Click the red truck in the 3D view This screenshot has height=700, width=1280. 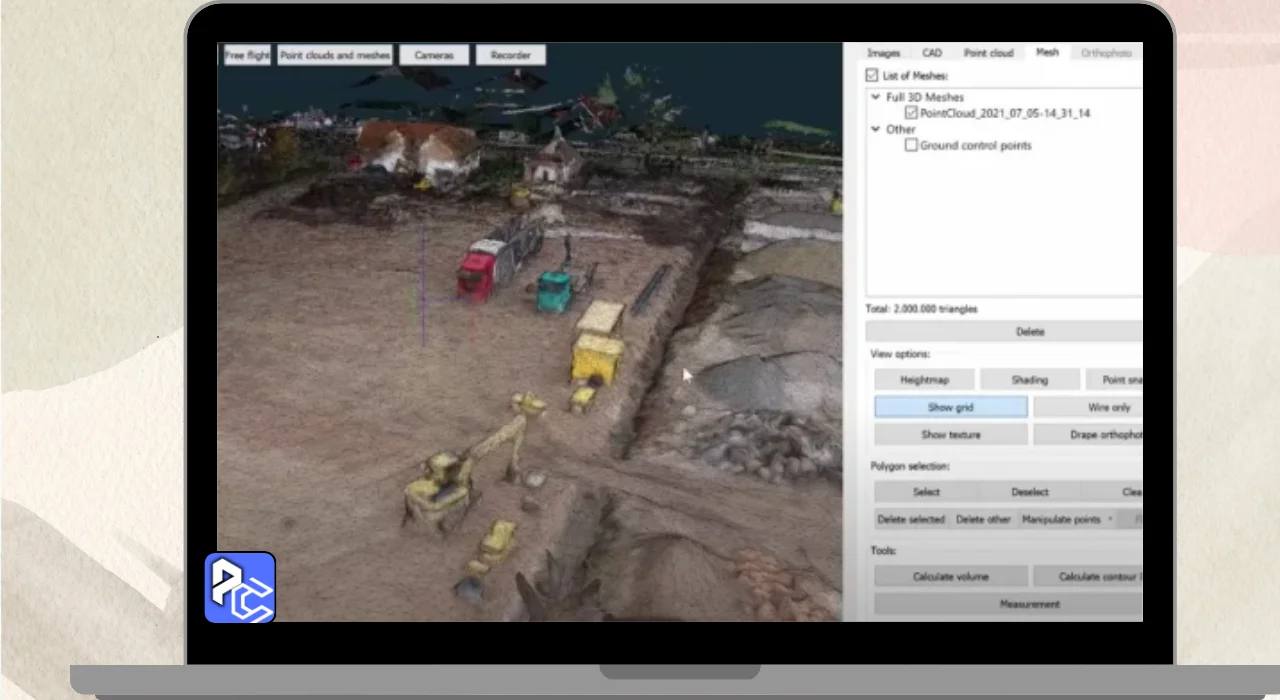pyautogui.click(x=477, y=273)
